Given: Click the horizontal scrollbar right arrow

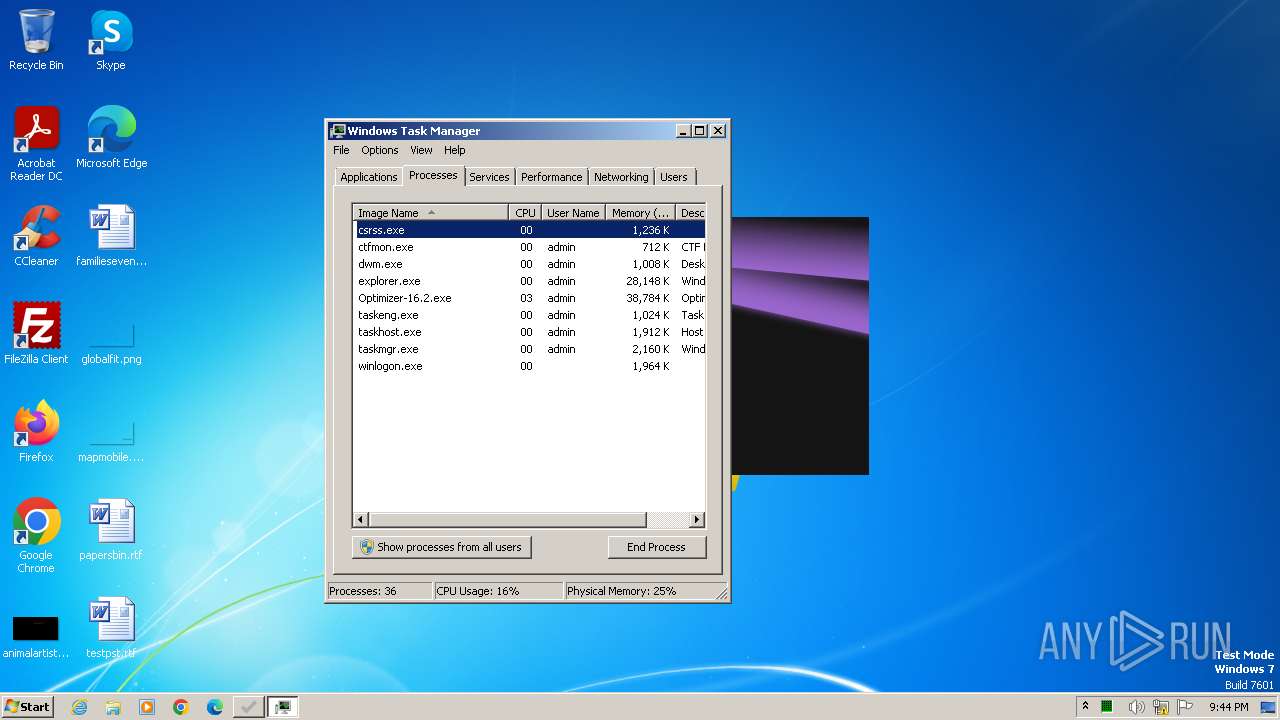Looking at the screenshot, I should 697,520.
